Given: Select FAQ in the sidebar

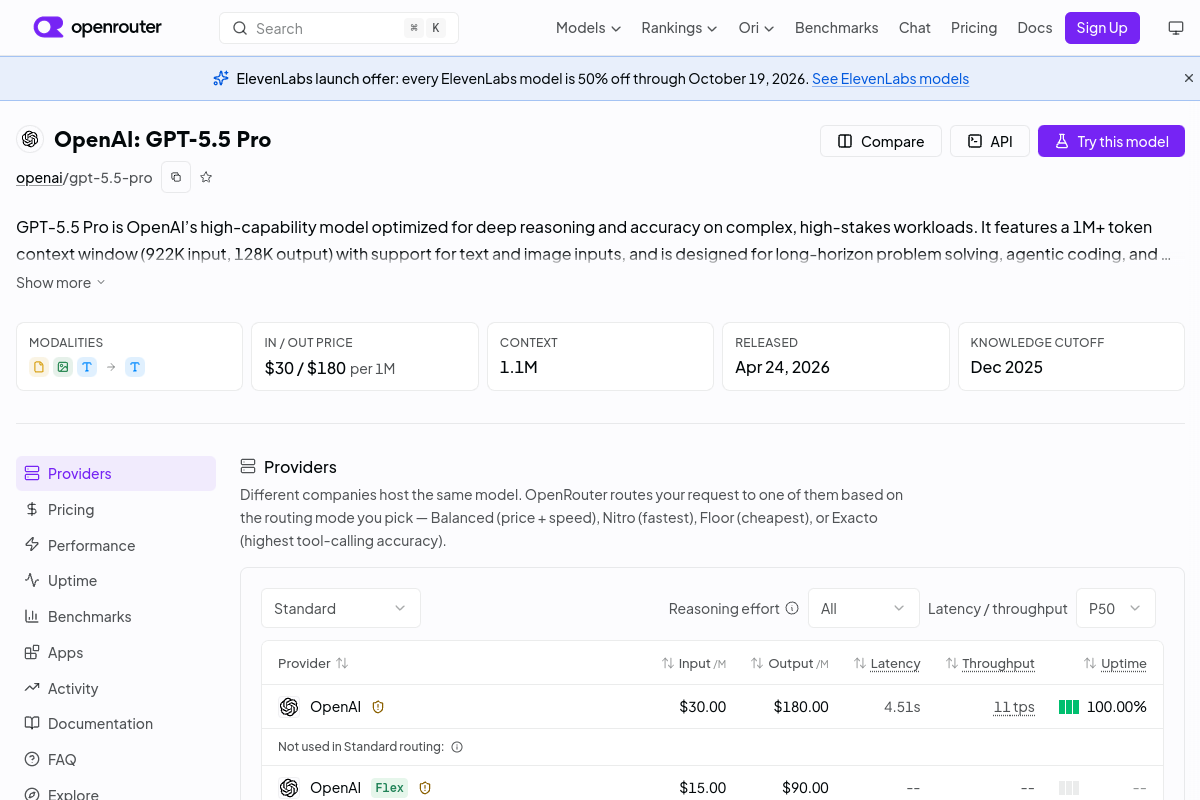Looking at the screenshot, I should tap(116, 759).
